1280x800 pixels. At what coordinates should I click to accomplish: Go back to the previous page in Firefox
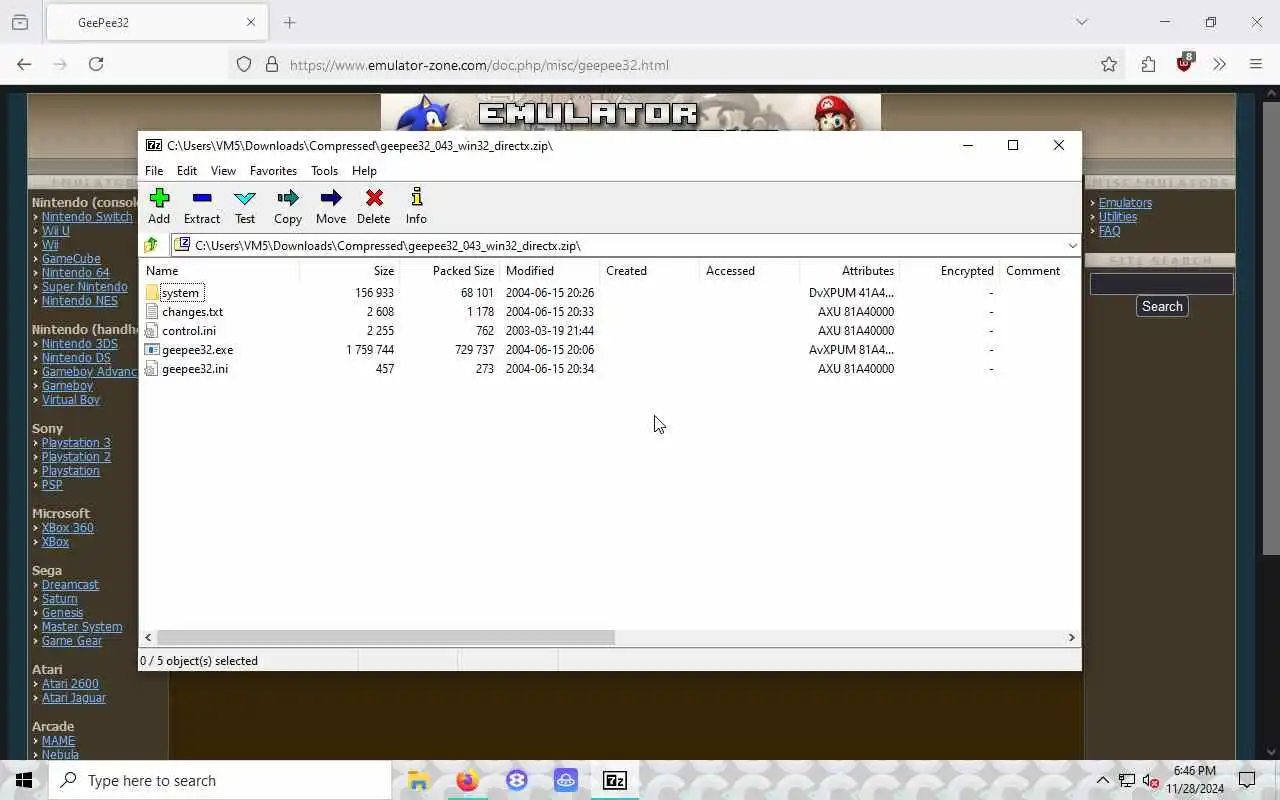[24, 64]
